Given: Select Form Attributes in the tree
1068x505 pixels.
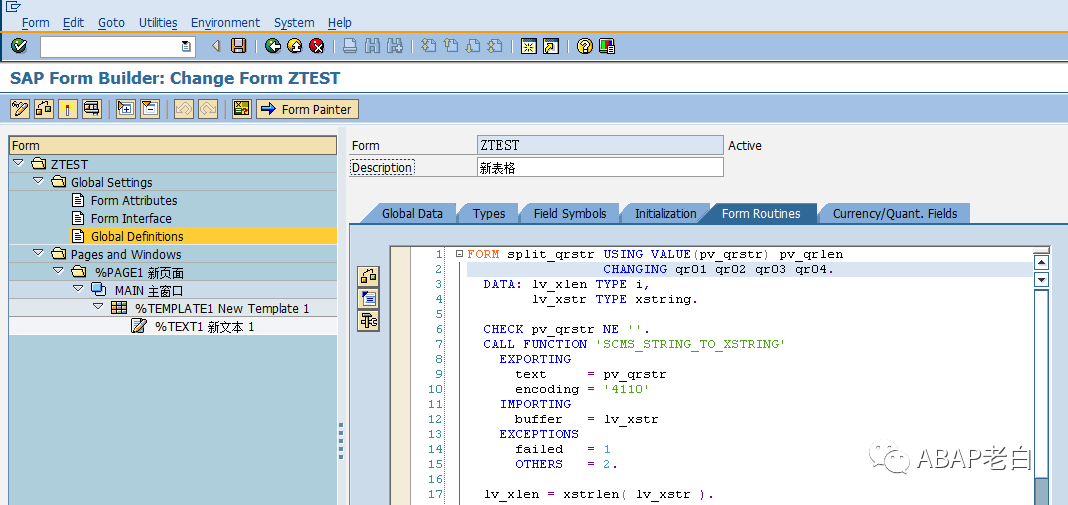Looking at the screenshot, I should coord(134,200).
